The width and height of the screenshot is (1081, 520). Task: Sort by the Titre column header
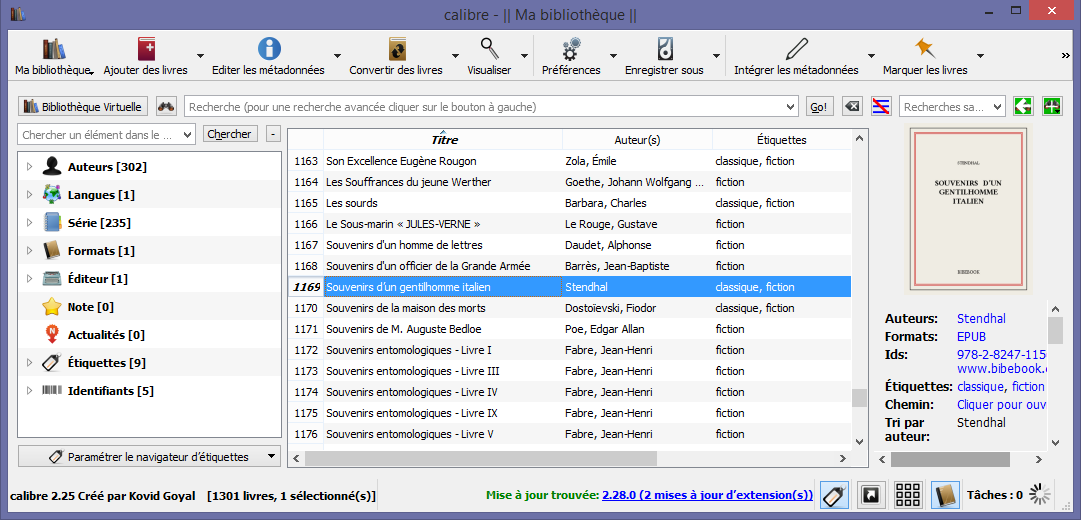click(x=443, y=140)
